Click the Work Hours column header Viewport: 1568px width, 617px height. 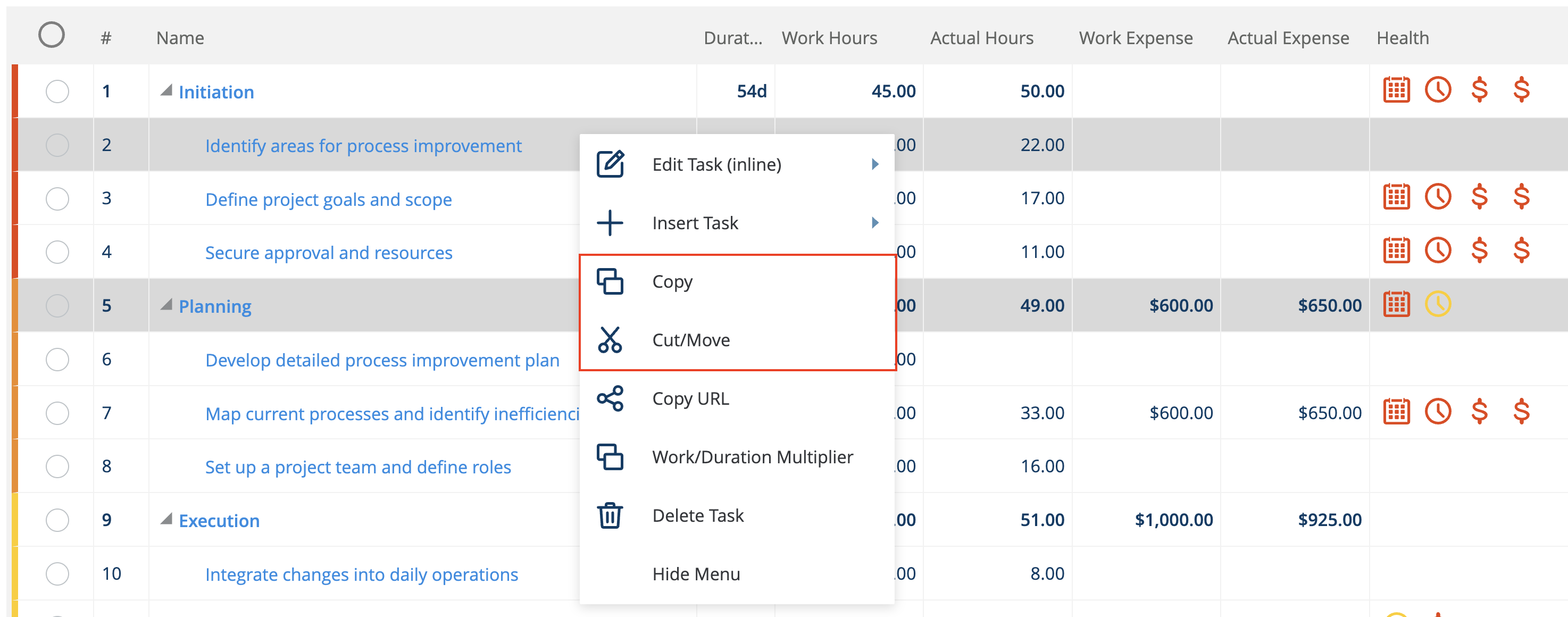pos(829,38)
